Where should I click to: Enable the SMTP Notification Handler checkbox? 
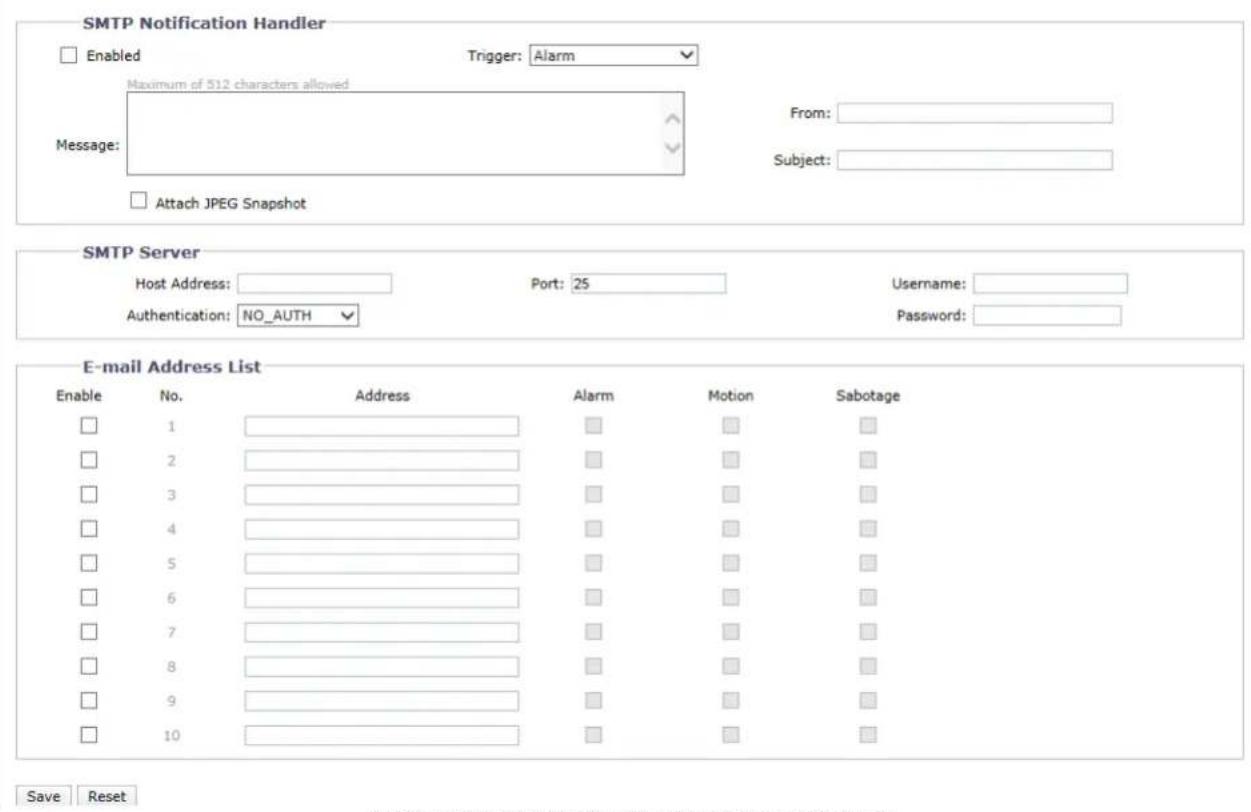(69, 57)
